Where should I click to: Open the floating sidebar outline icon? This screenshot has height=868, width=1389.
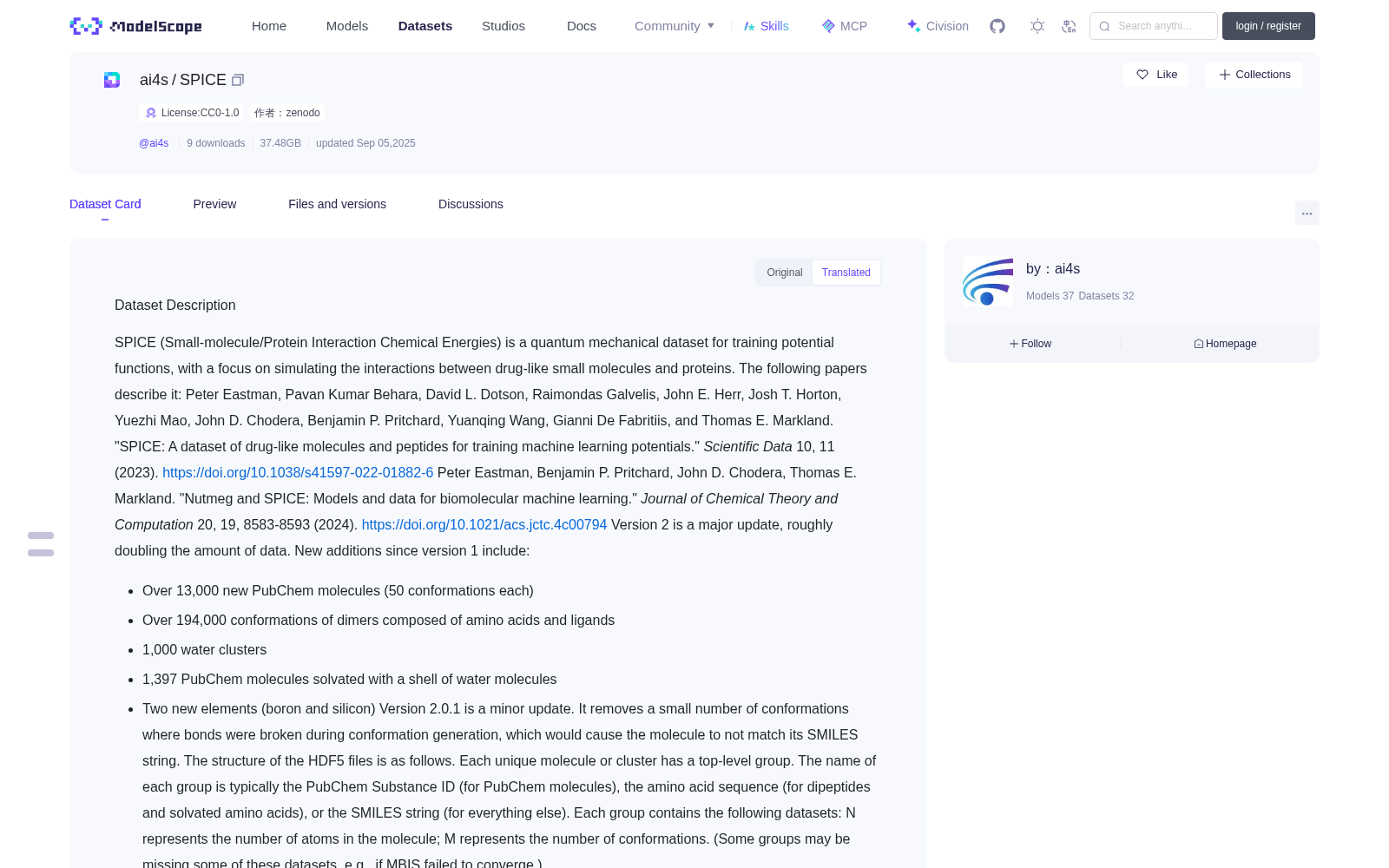pyautogui.click(x=41, y=544)
